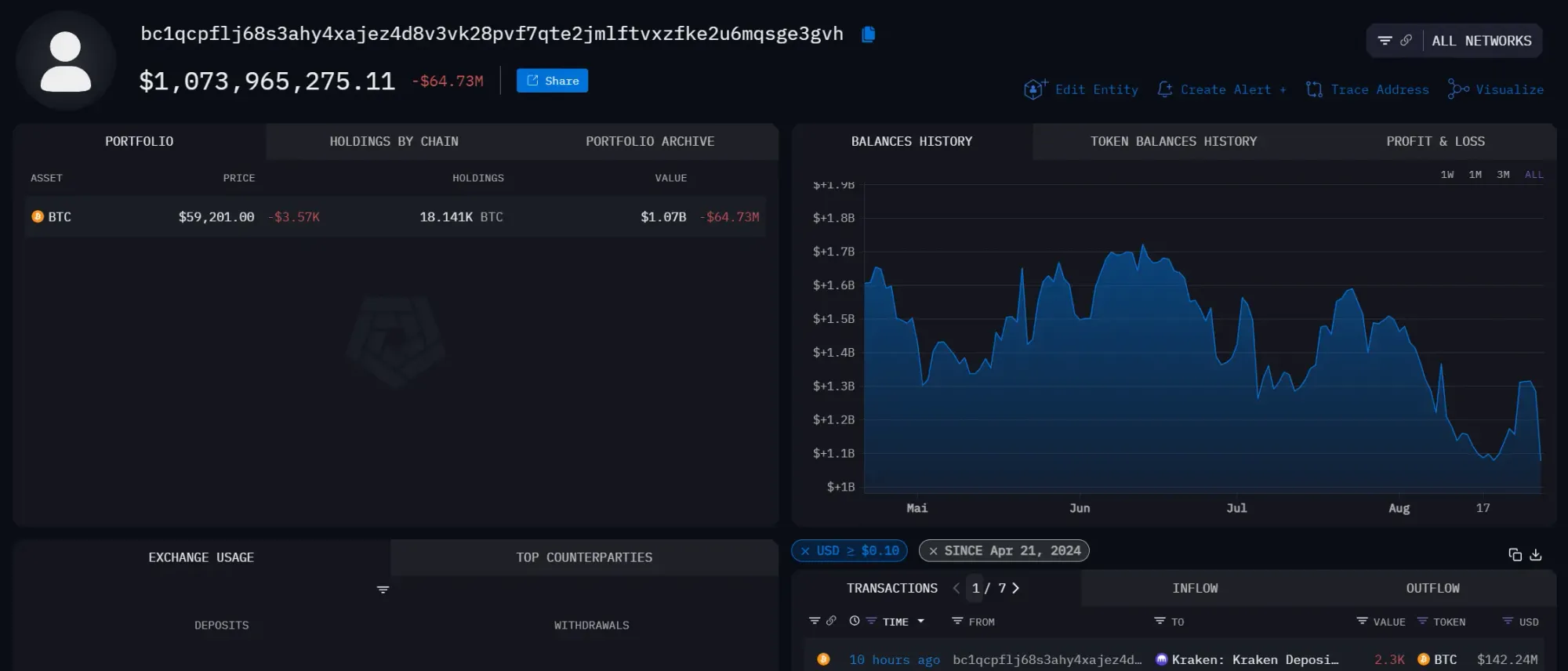
Task: Open the TOKEN BALANCES HISTORY tab
Action: pyautogui.click(x=1174, y=141)
